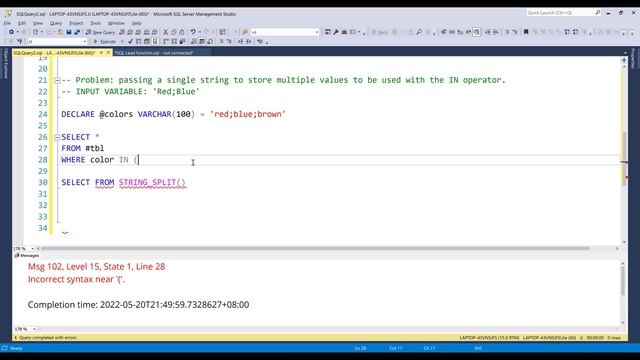Open the editor zoom 178% dropdown

(x=32, y=248)
